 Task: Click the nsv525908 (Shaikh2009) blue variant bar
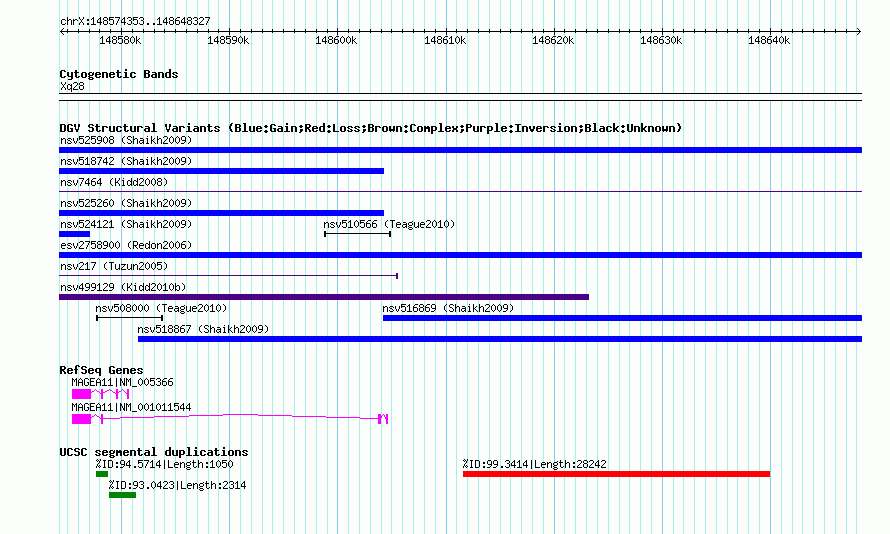(x=460, y=150)
